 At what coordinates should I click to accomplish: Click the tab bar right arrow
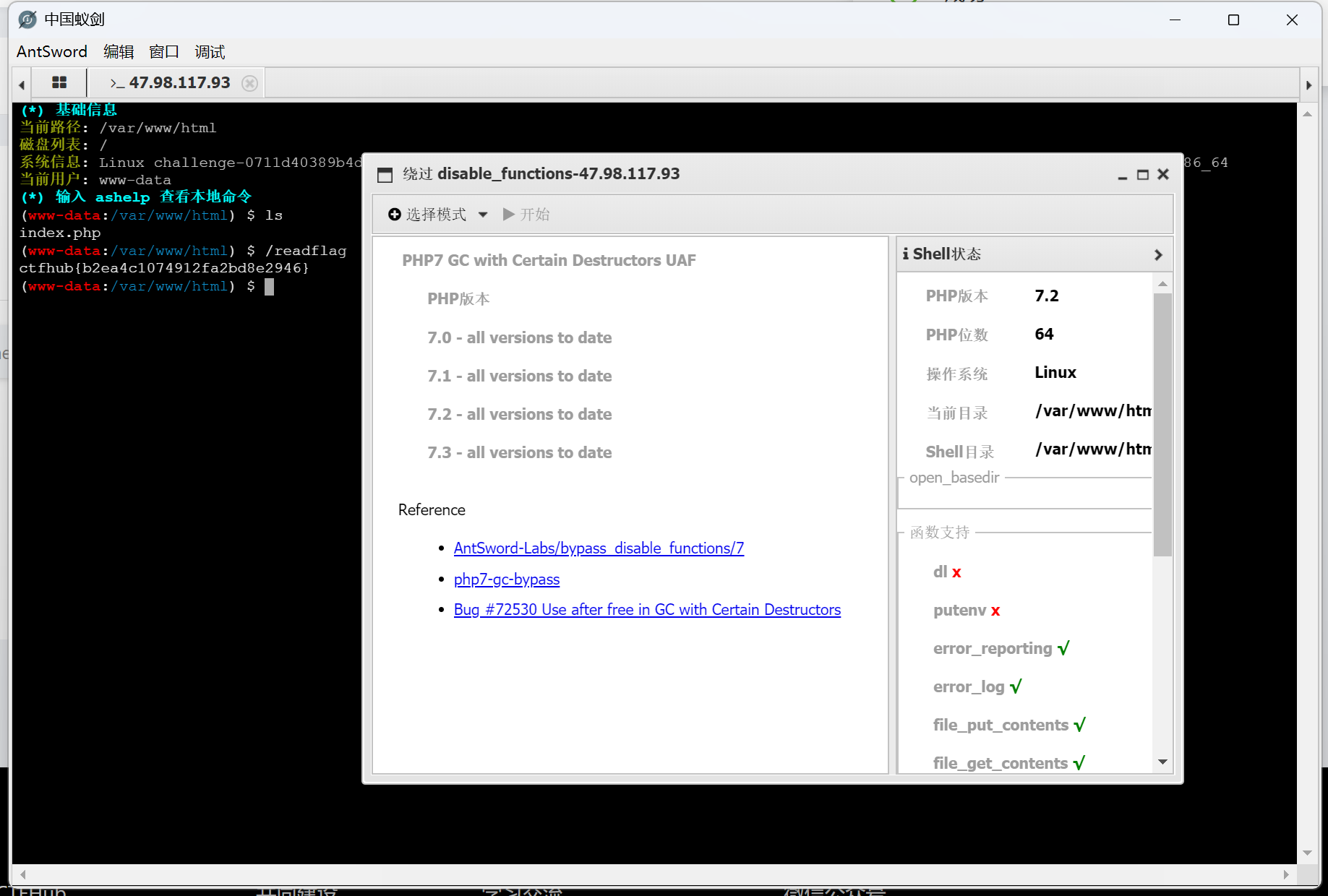coord(1308,85)
